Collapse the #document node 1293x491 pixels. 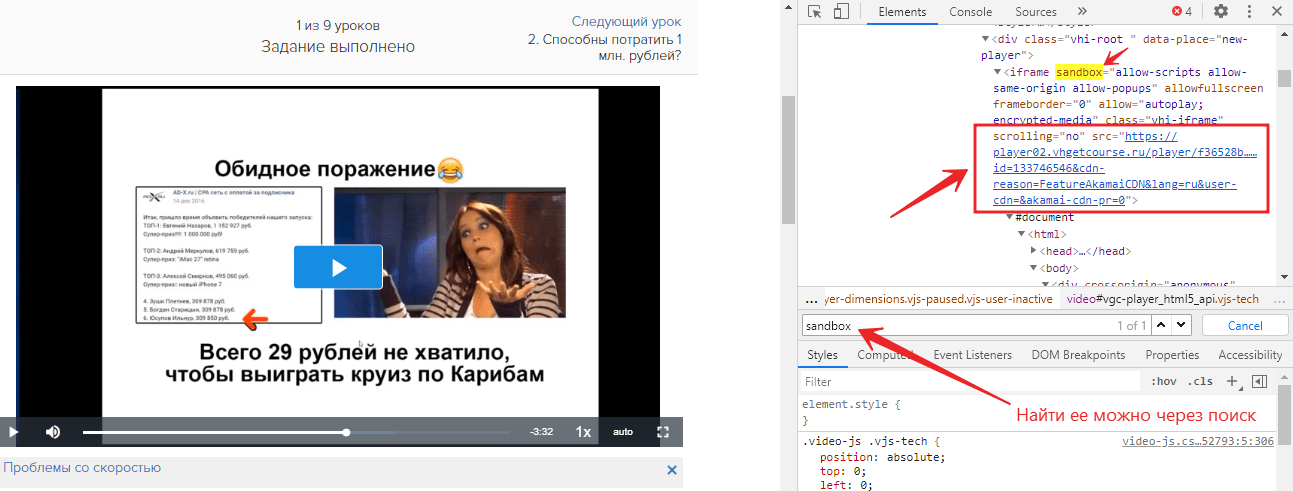coord(1010,217)
